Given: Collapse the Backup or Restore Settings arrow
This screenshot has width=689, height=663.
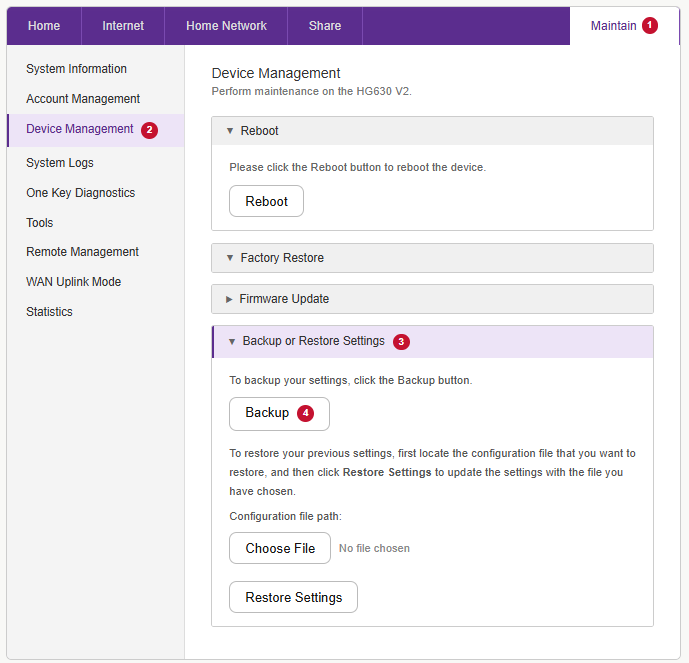Looking at the screenshot, I should [x=232, y=341].
